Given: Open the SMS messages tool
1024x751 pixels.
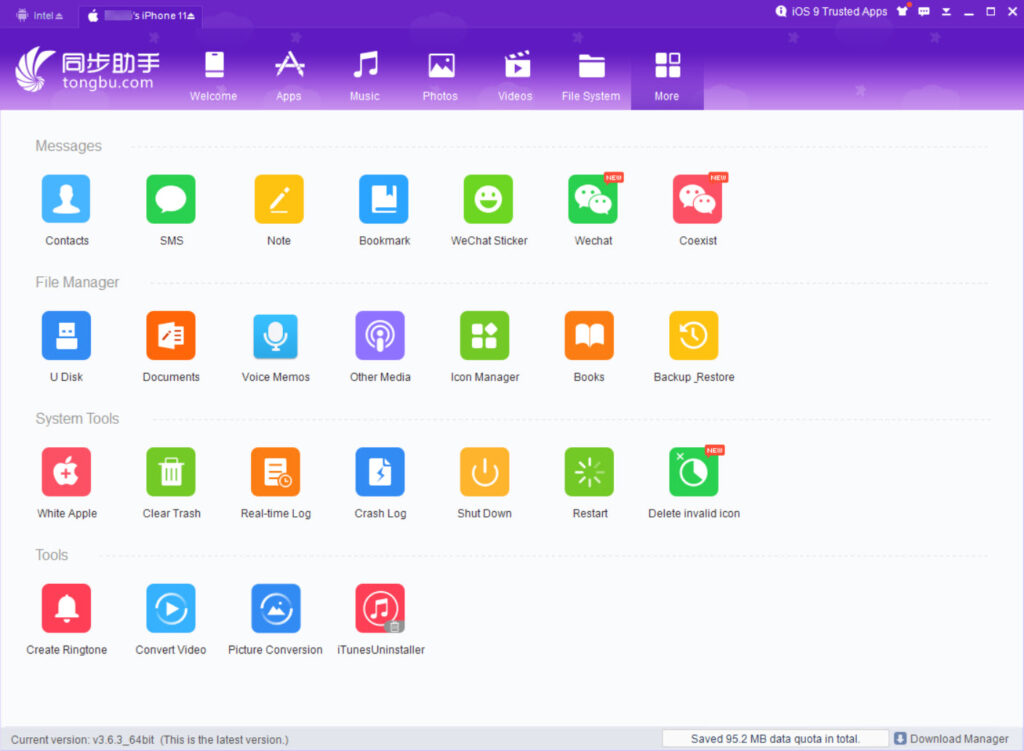Looking at the screenshot, I should 171,199.
